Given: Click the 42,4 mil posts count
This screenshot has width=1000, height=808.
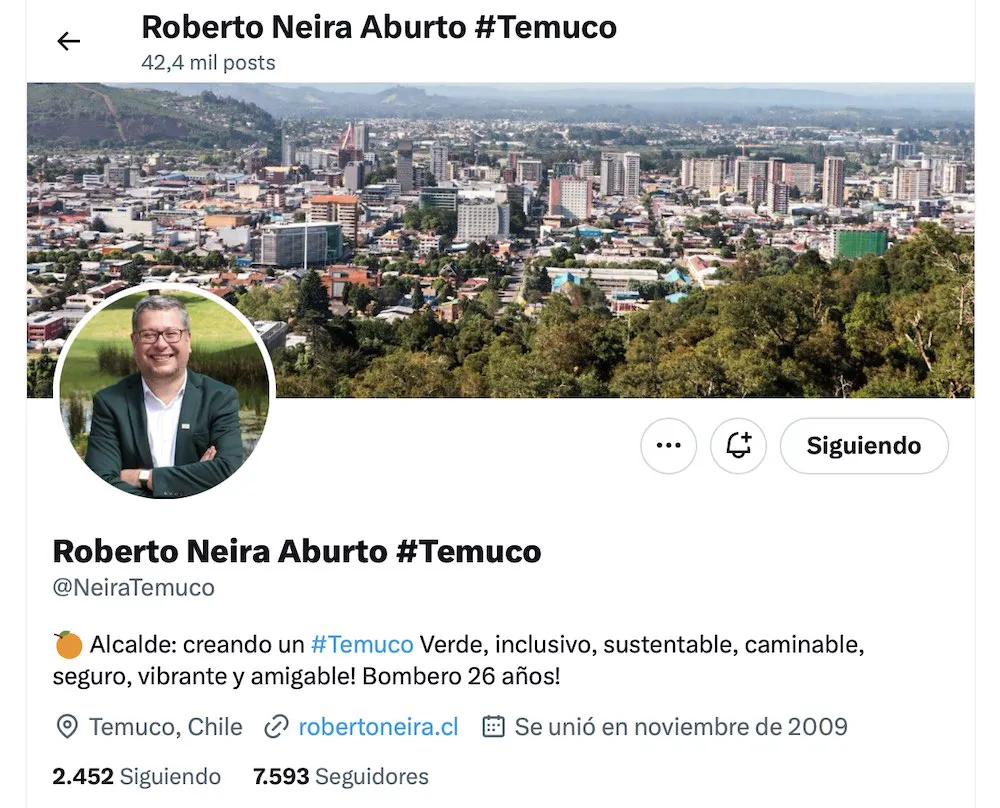Looking at the screenshot, I should pyautogui.click(x=209, y=62).
